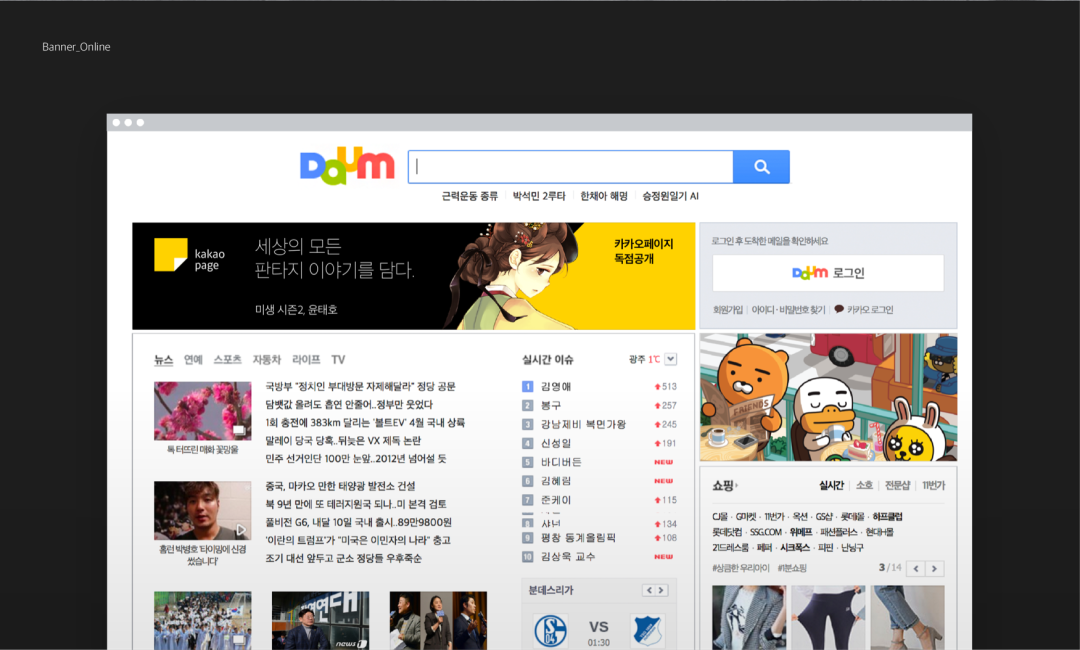Select the shopping 11번가 tab
Image resolution: width=1080 pixels, height=650 pixels.
[933, 485]
